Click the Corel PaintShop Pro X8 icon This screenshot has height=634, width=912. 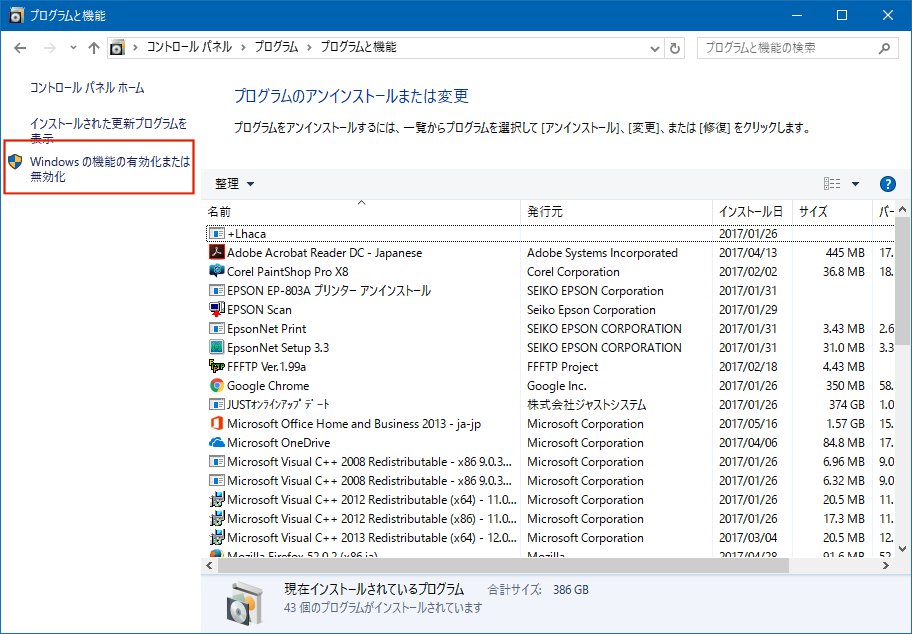(x=216, y=271)
